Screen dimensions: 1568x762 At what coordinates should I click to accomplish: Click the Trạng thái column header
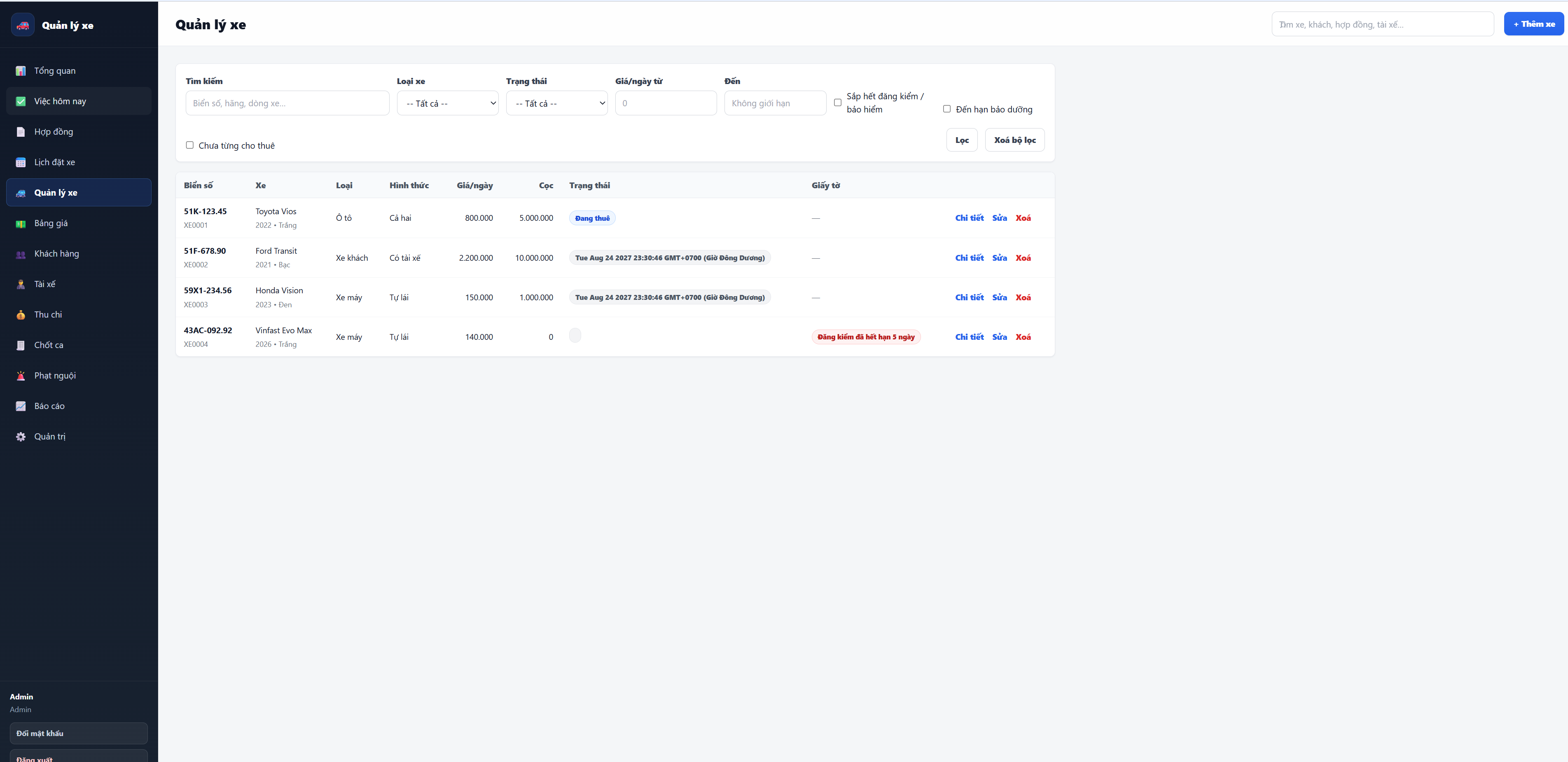[x=589, y=185]
